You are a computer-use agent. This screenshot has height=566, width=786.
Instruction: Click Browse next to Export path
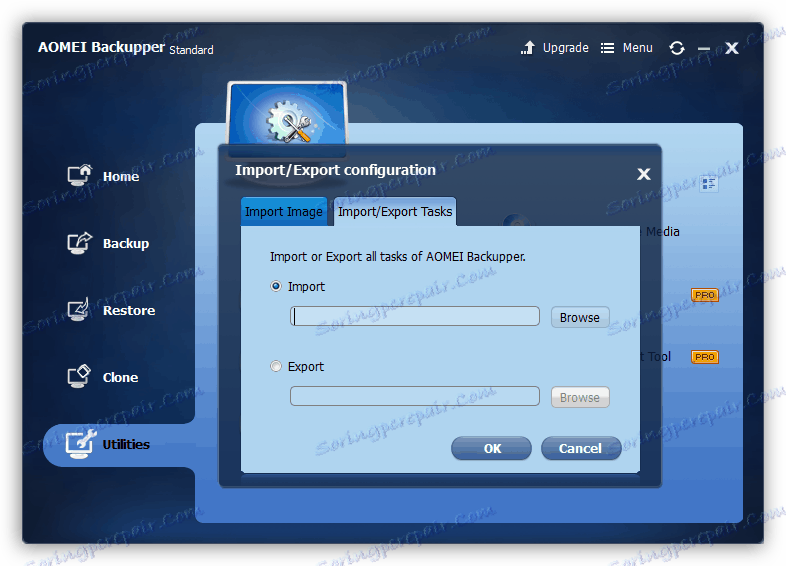pos(580,397)
